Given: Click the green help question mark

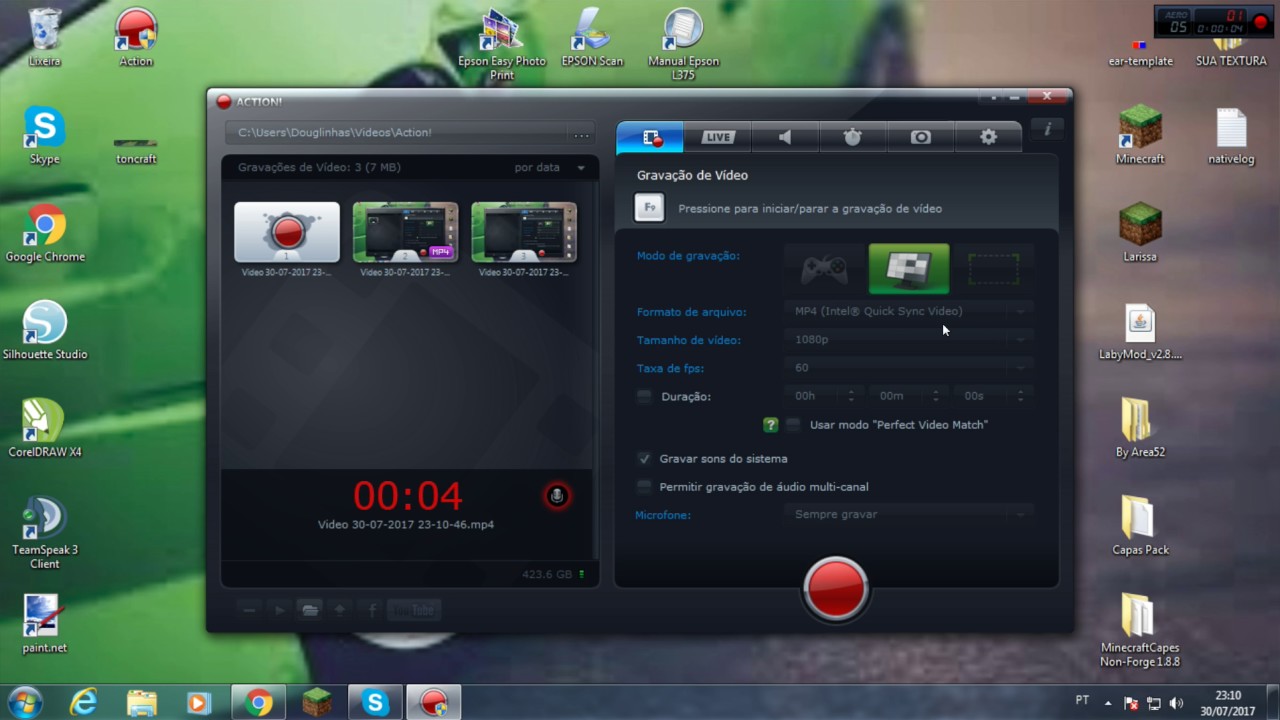Looking at the screenshot, I should point(770,425).
